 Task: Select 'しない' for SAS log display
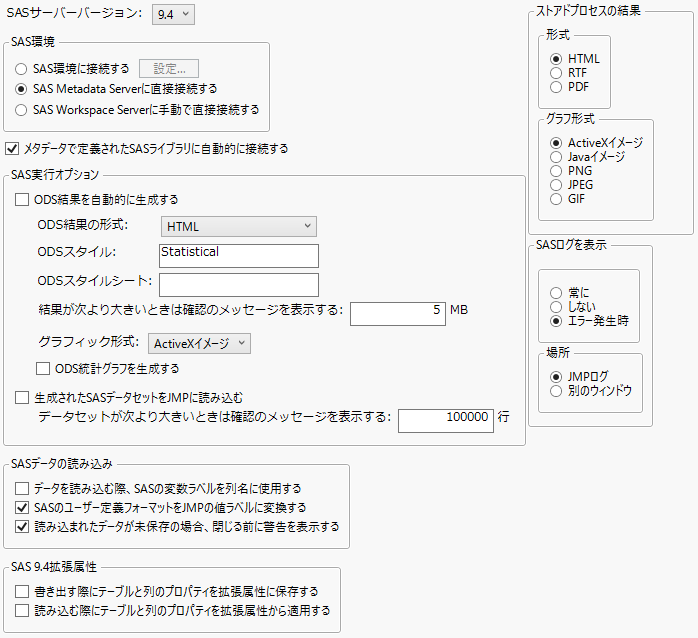(556, 307)
